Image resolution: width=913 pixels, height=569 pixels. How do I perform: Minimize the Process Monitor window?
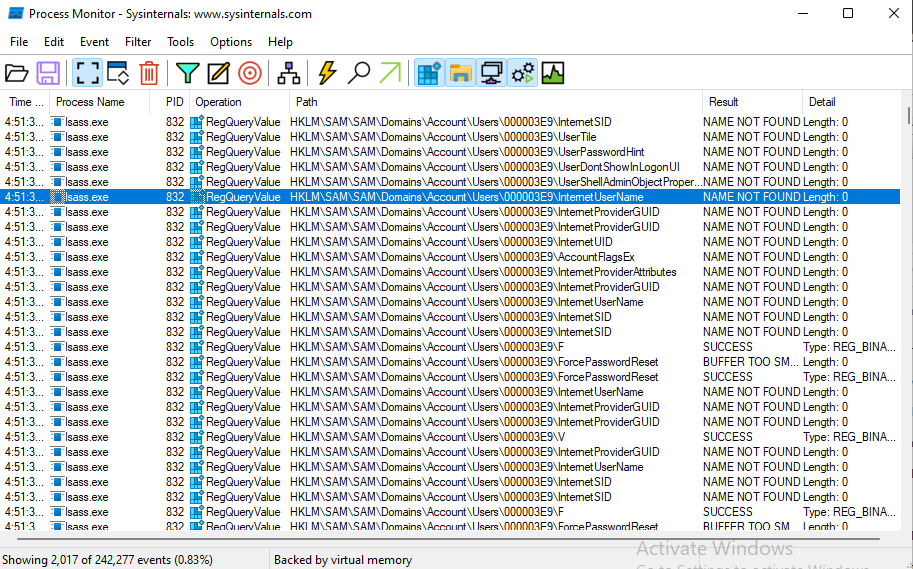[803, 13]
